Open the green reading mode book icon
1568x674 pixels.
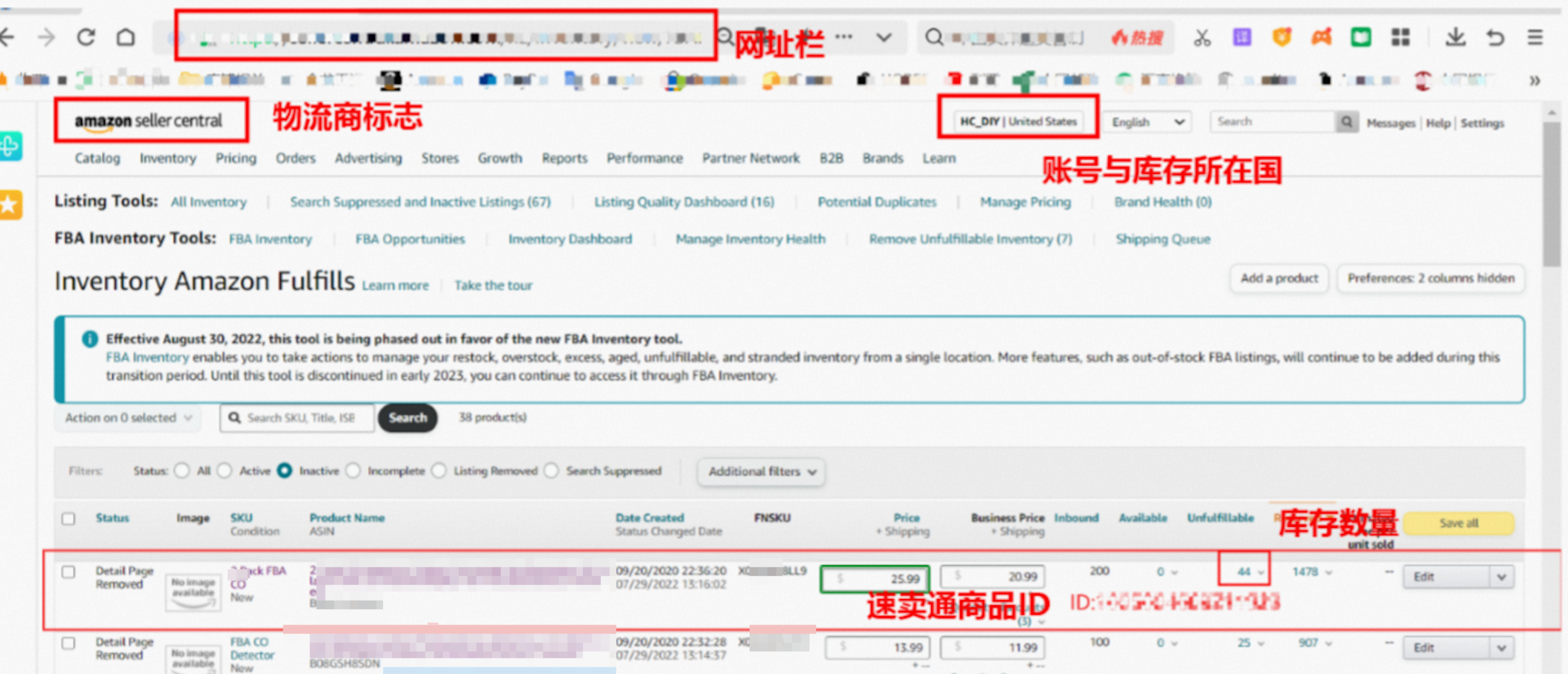tap(1360, 37)
